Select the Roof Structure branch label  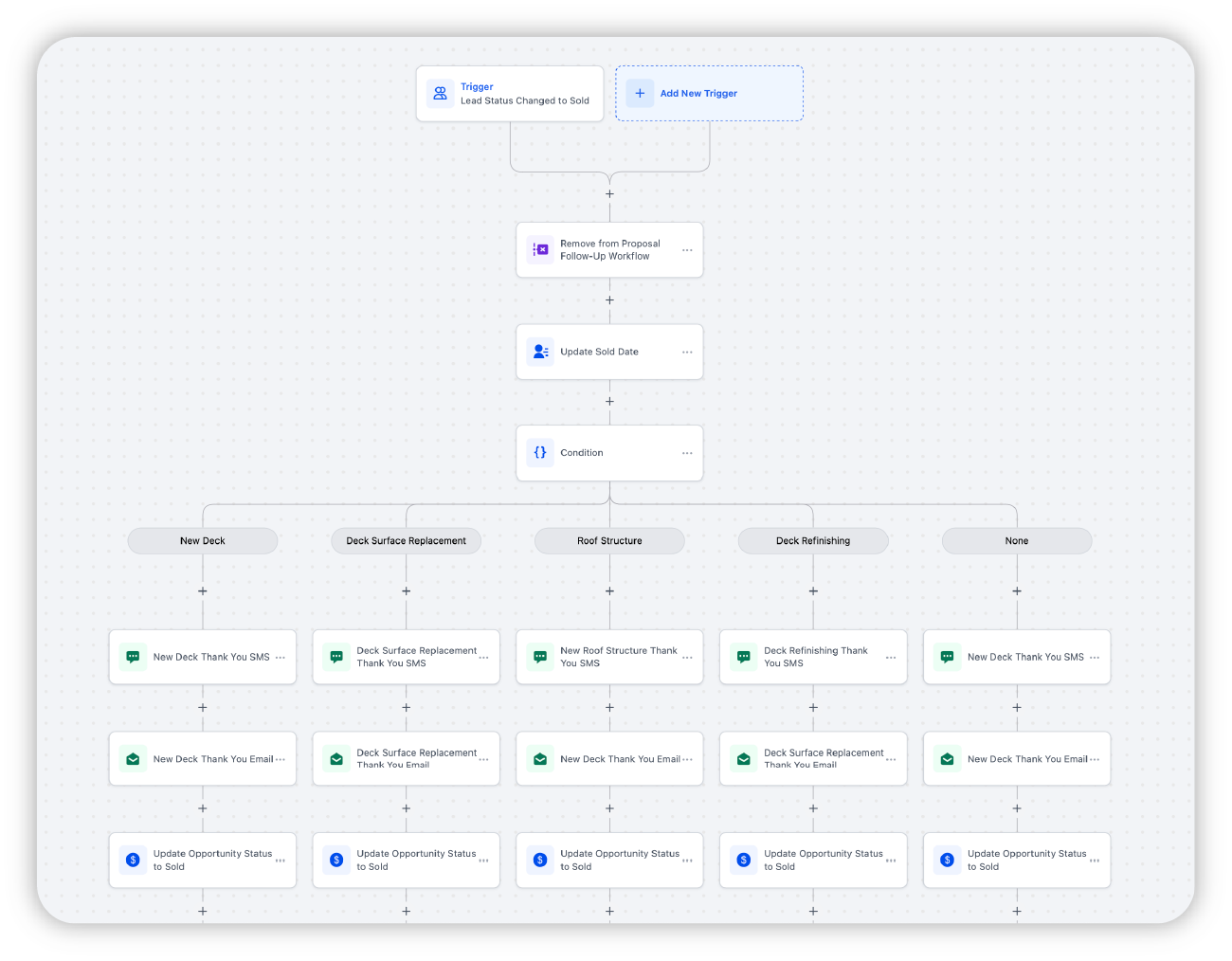coord(609,540)
